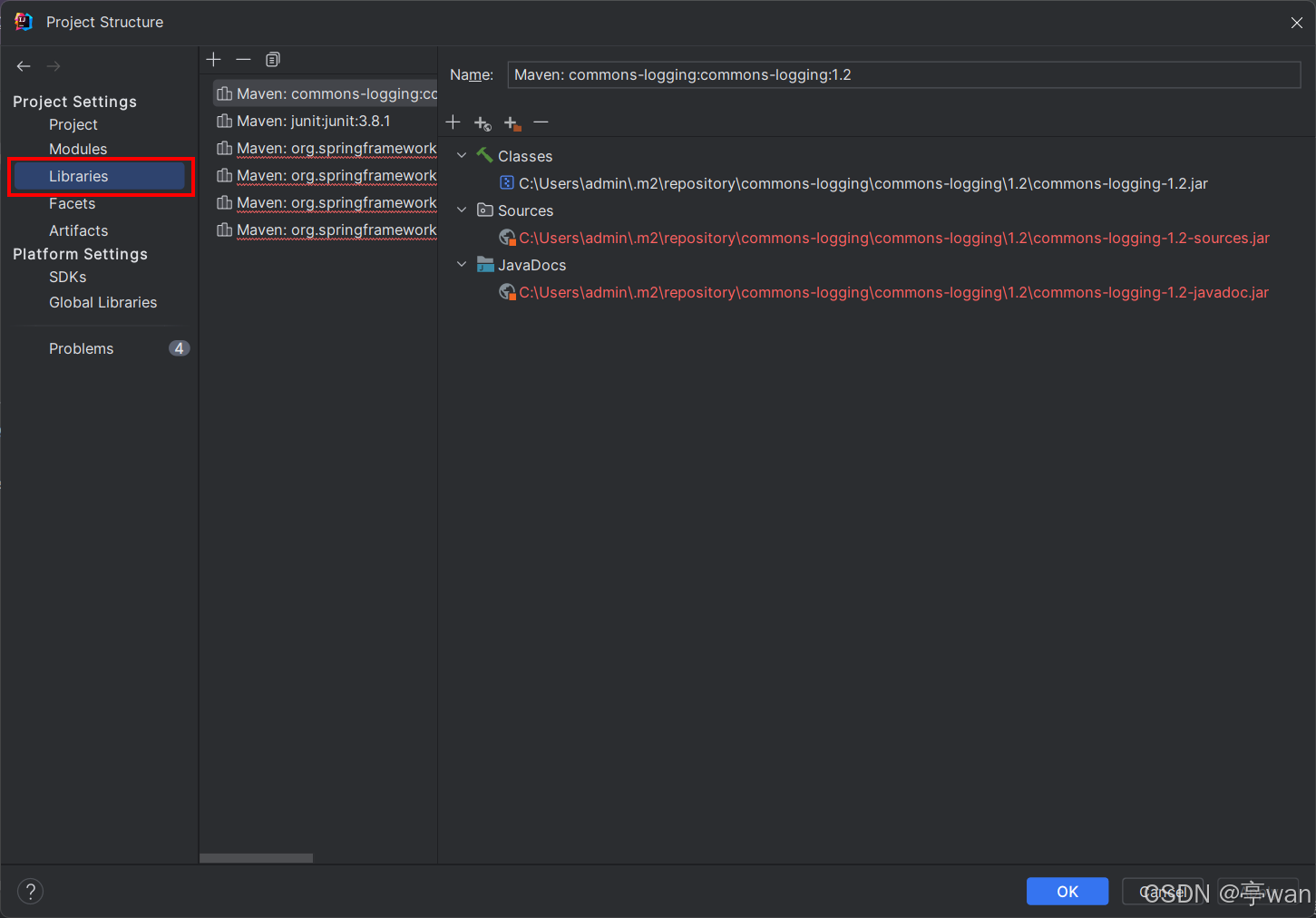Click library icon of junit:junit:3.8.1

(225, 121)
